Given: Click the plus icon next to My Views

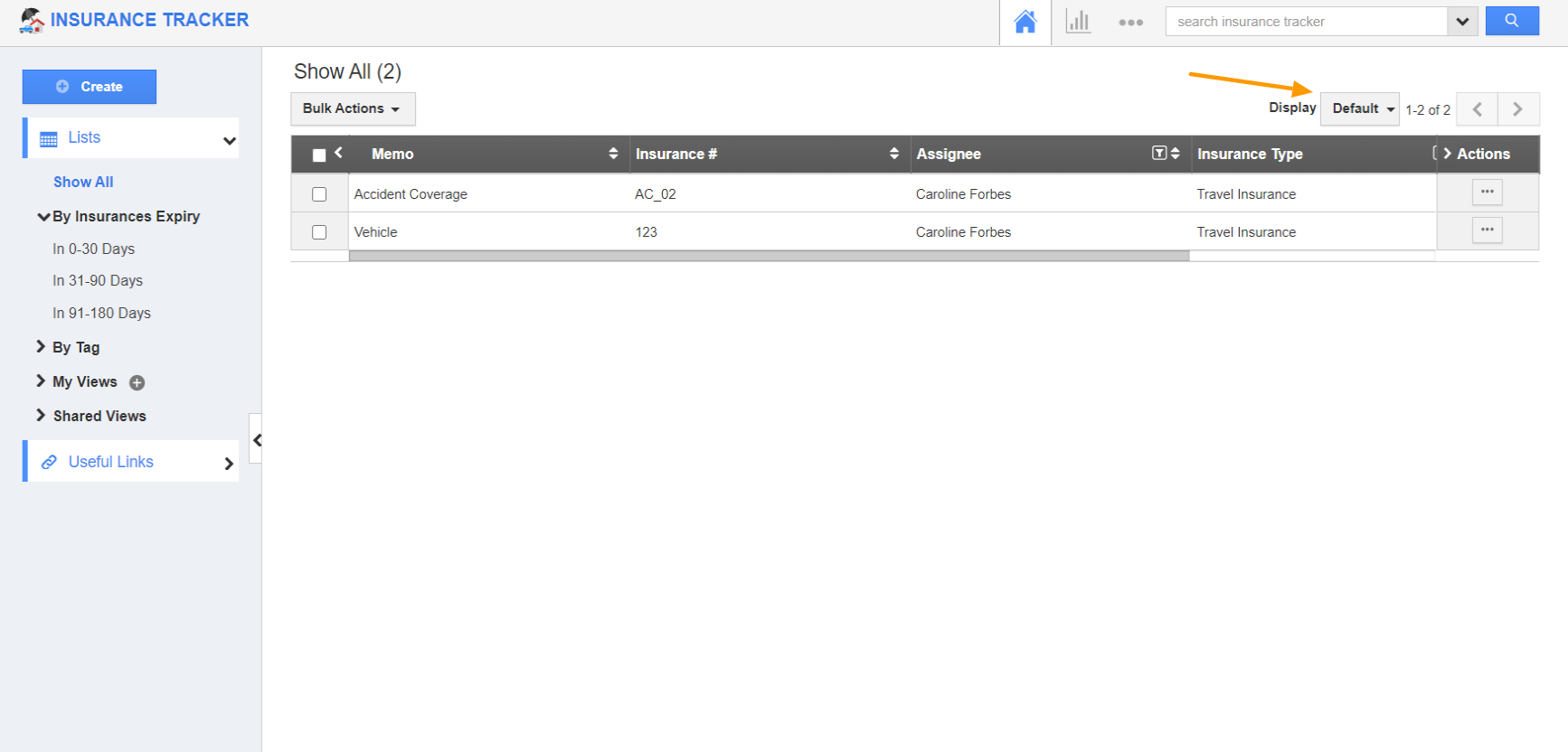Looking at the screenshot, I should 137,382.
